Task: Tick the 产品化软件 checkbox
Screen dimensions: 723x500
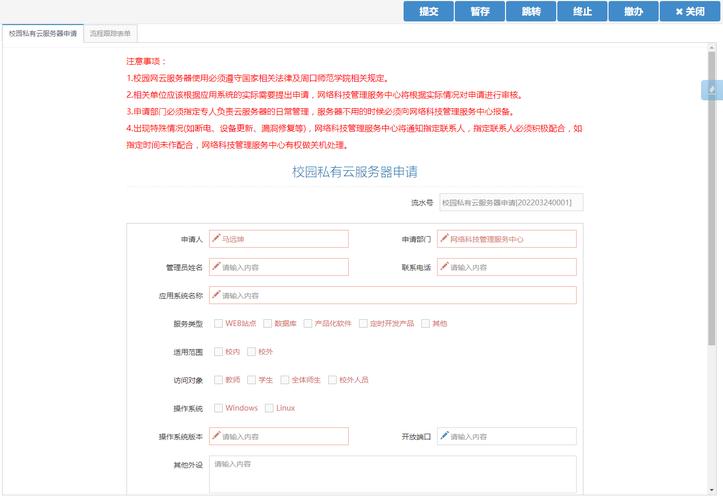Action: click(x=308, y=323)
